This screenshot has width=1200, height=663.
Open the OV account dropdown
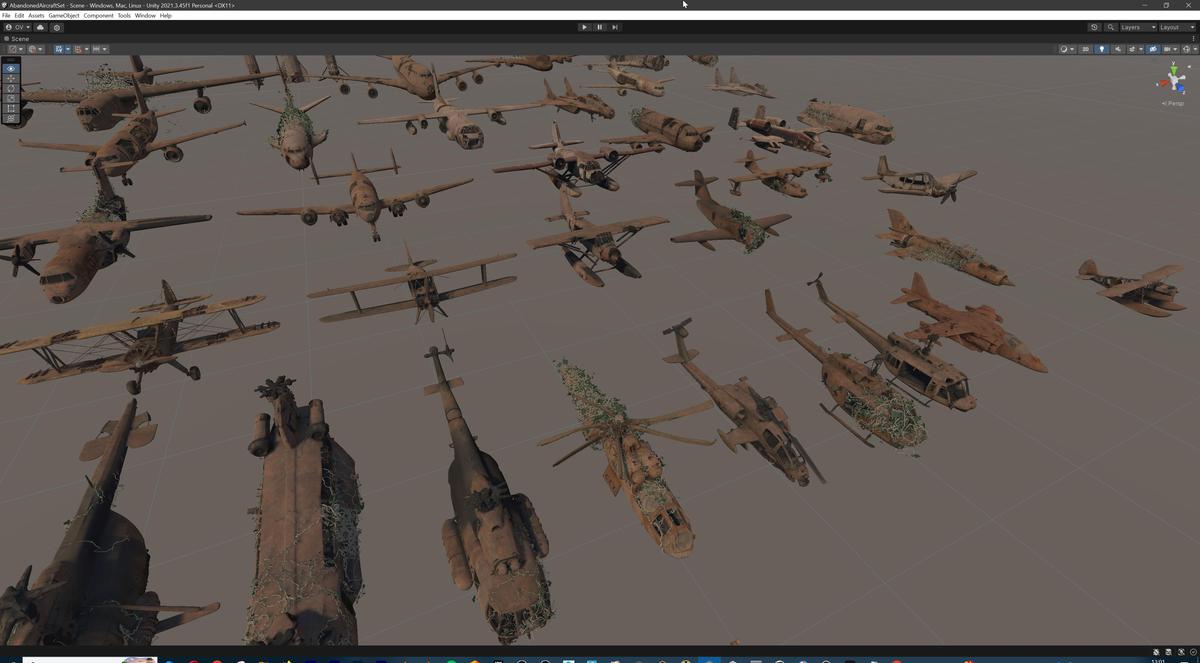pyautogui.click(x=17, y=27)
